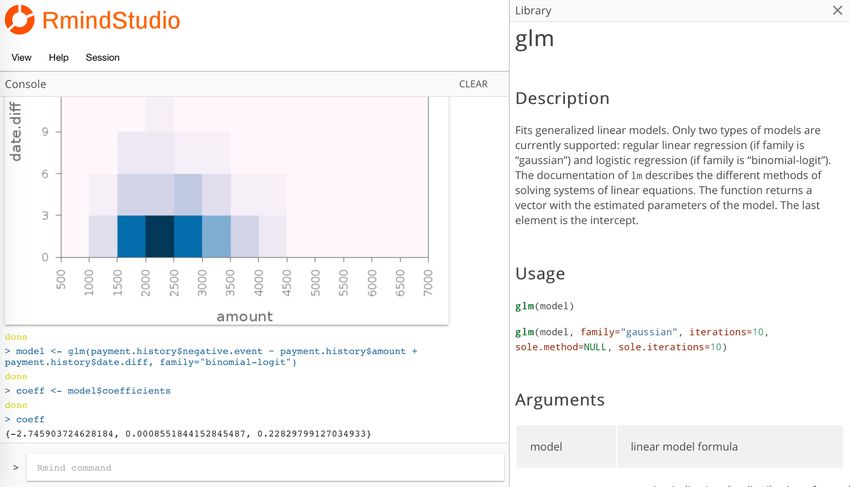Open the Help menu
Screen dimensions: 850x487
(x=59, y=57)
